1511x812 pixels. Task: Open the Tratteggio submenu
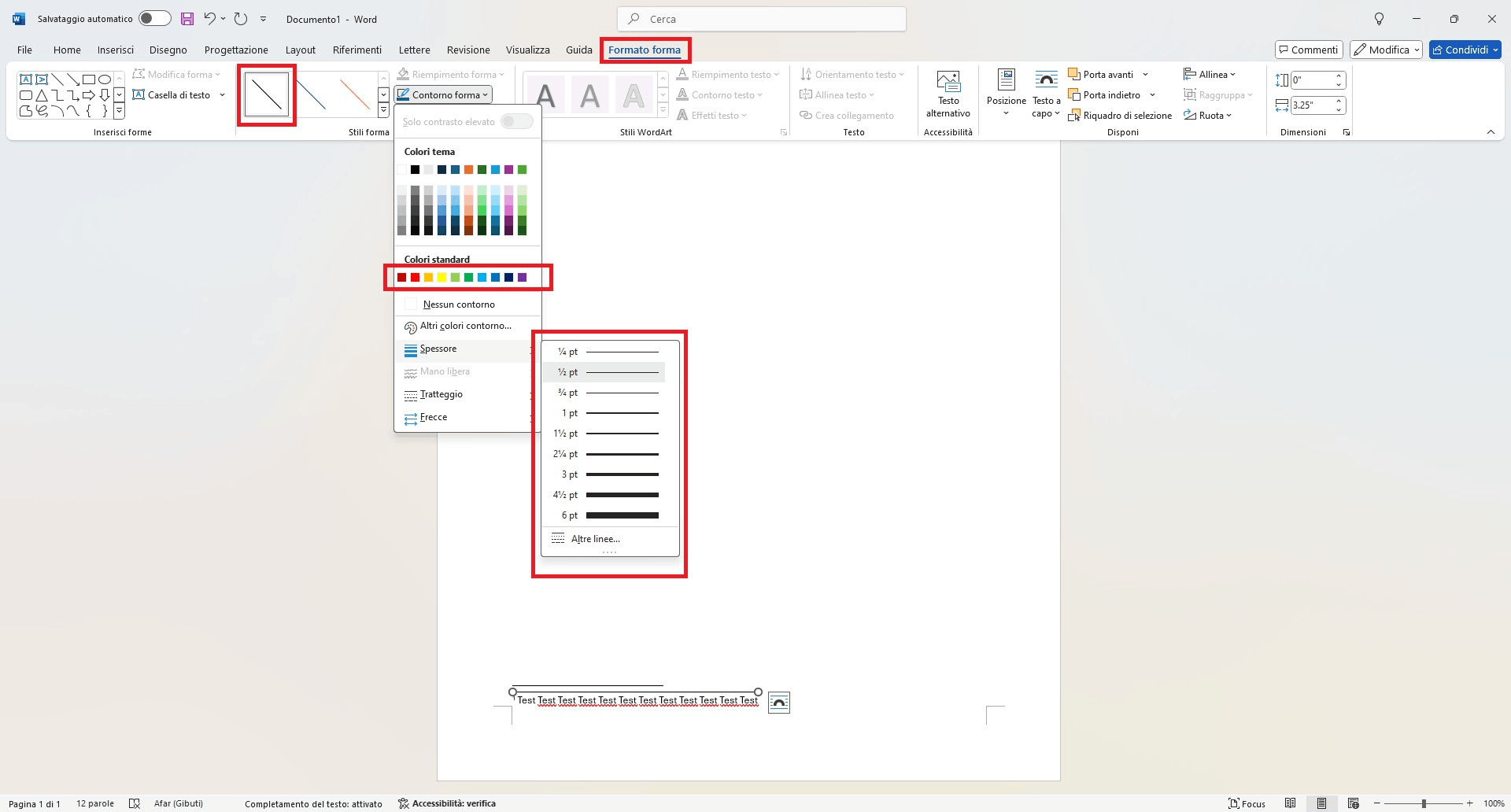pos(467,395)
